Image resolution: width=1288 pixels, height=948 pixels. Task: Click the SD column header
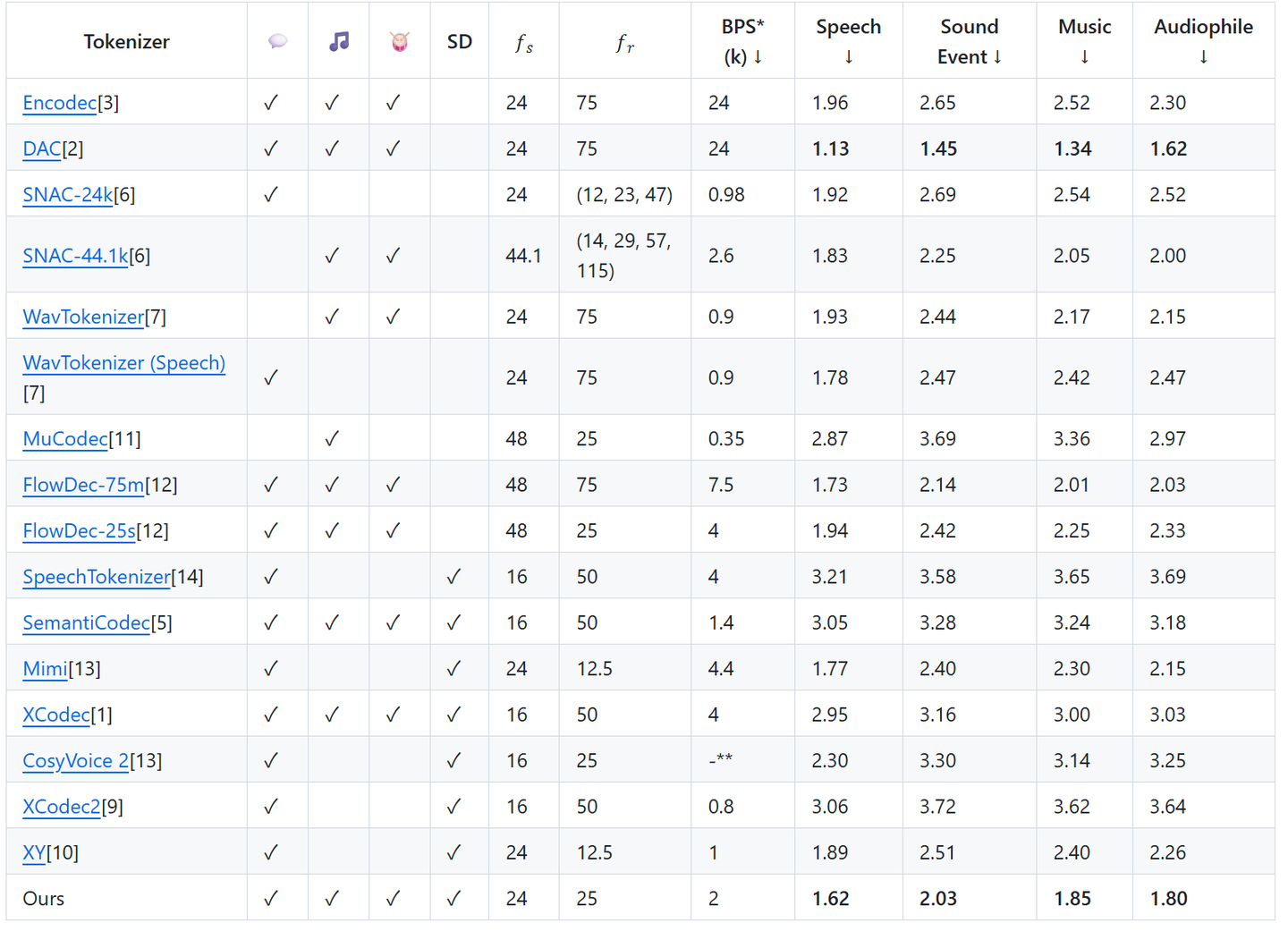click(x=460, y=42)
